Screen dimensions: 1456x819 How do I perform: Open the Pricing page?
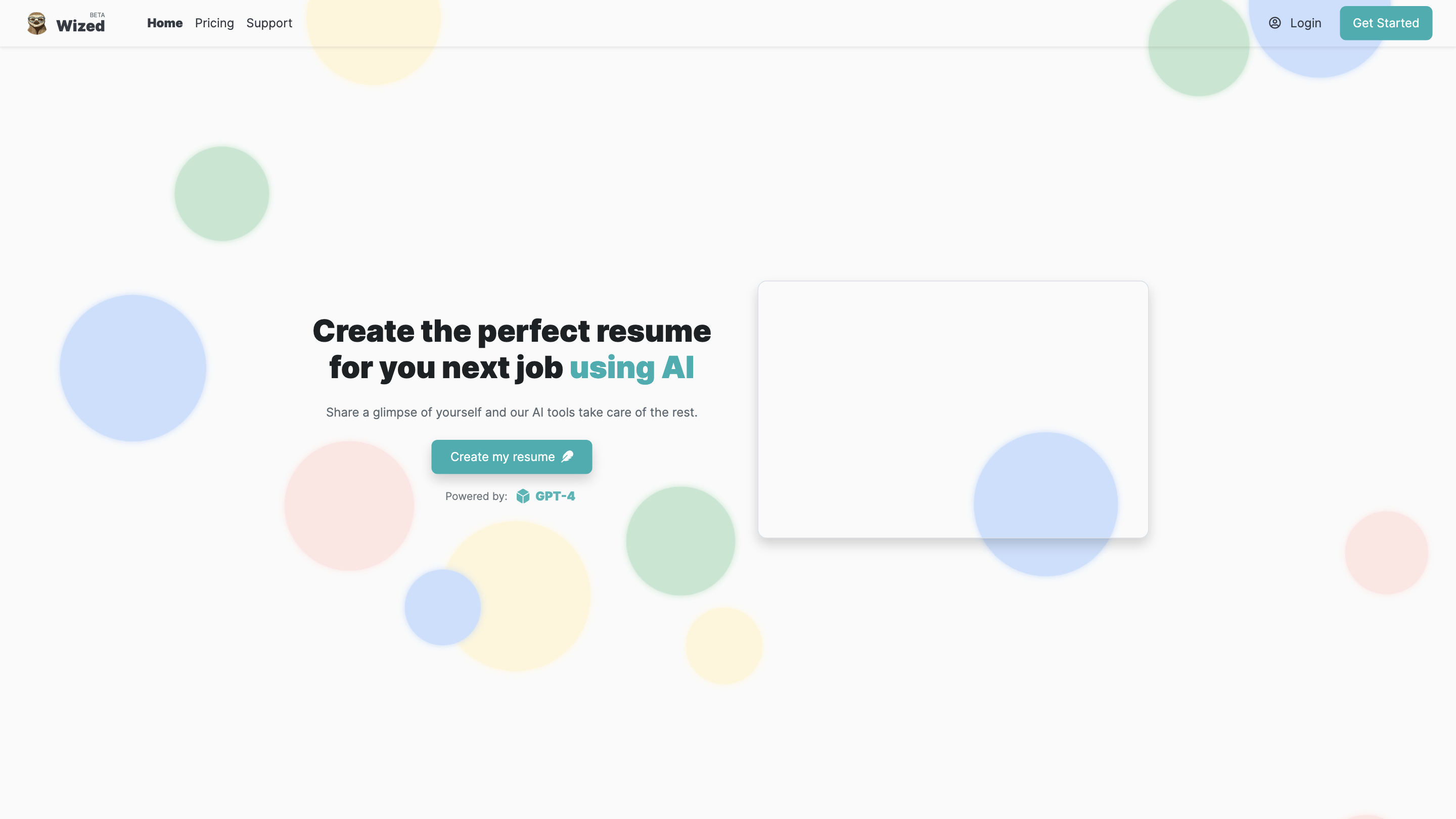pyautogui.click(x=214, y=23)
